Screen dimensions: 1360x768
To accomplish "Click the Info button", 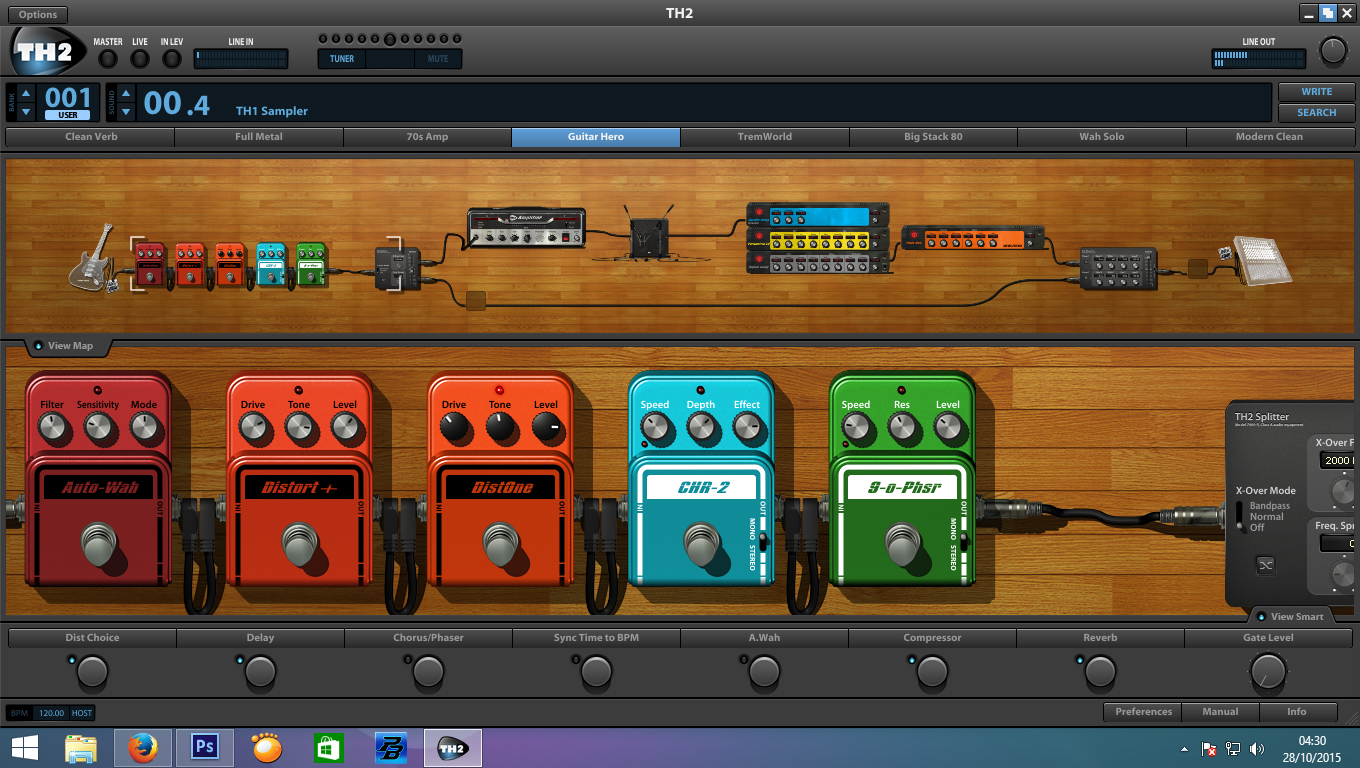I will pos(1297,712).
